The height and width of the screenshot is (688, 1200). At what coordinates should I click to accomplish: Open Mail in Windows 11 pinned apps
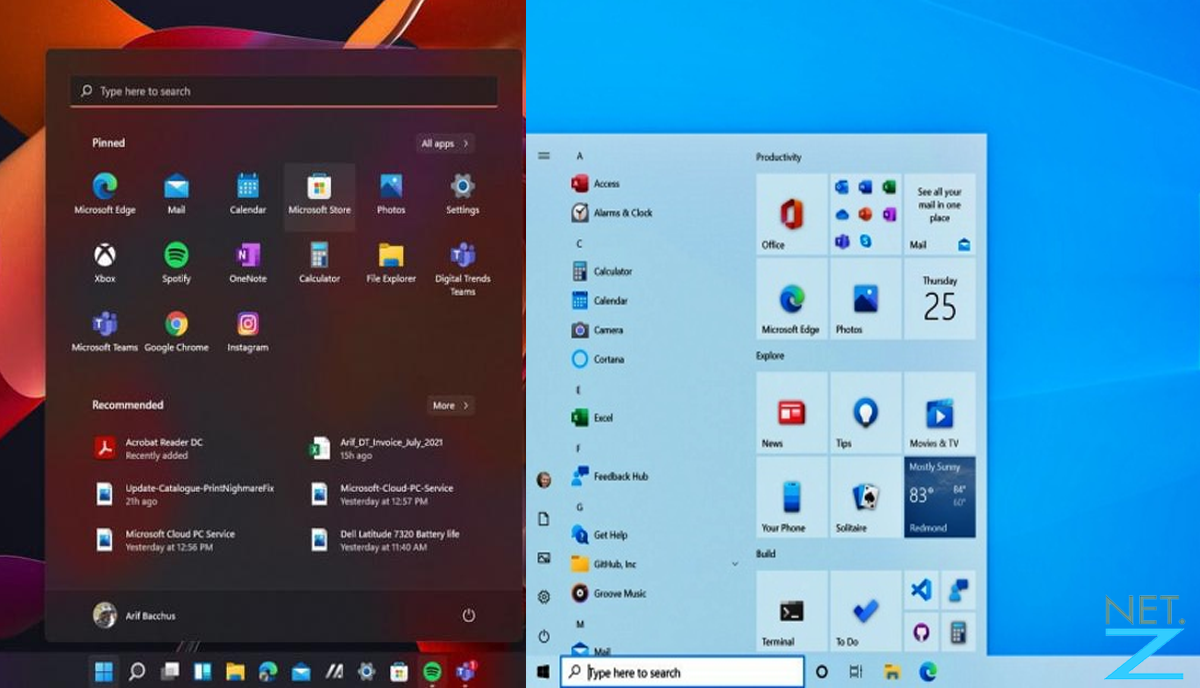click(177, 194)
